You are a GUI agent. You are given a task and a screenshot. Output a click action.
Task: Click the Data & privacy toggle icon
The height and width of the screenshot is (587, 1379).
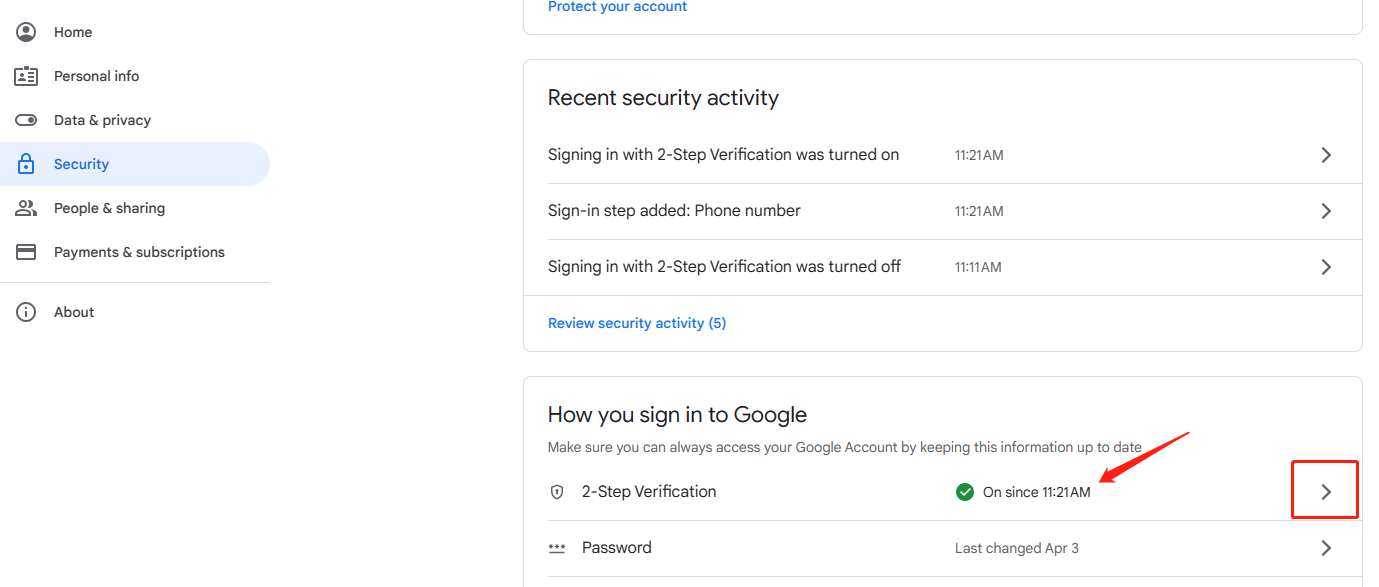click(26, 120)
